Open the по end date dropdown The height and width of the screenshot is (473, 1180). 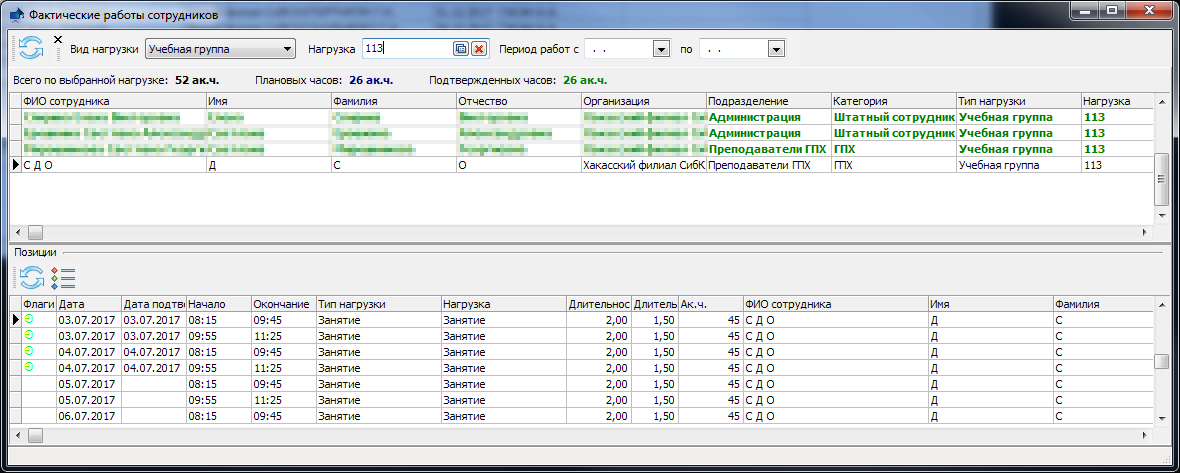(x=777, y=49)
